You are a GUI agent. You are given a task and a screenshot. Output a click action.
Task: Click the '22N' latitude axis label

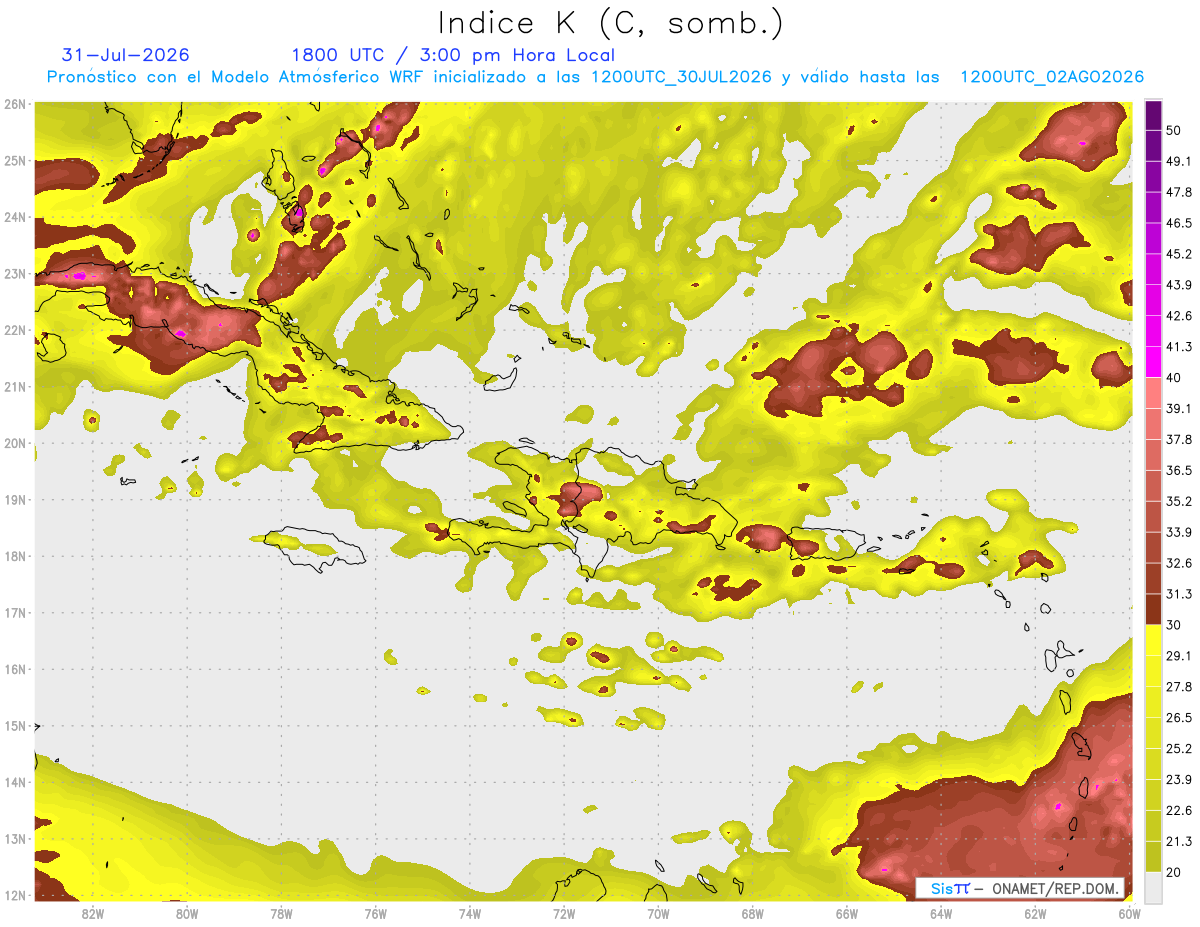click(15, 330)
